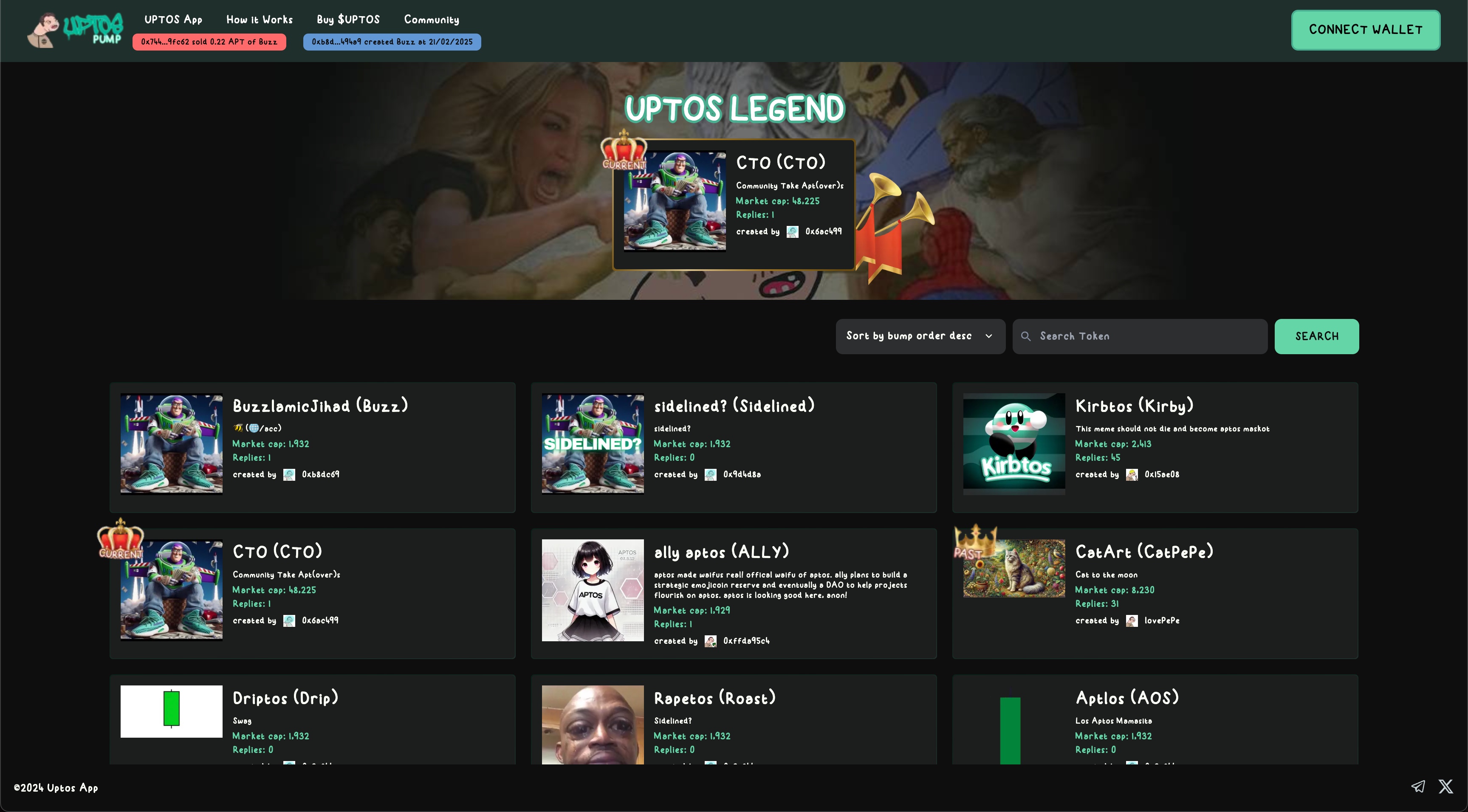Open ally aptos (ALLY) anime thumbnail
Screen dimensions: 1468x812
pos(592,590)
